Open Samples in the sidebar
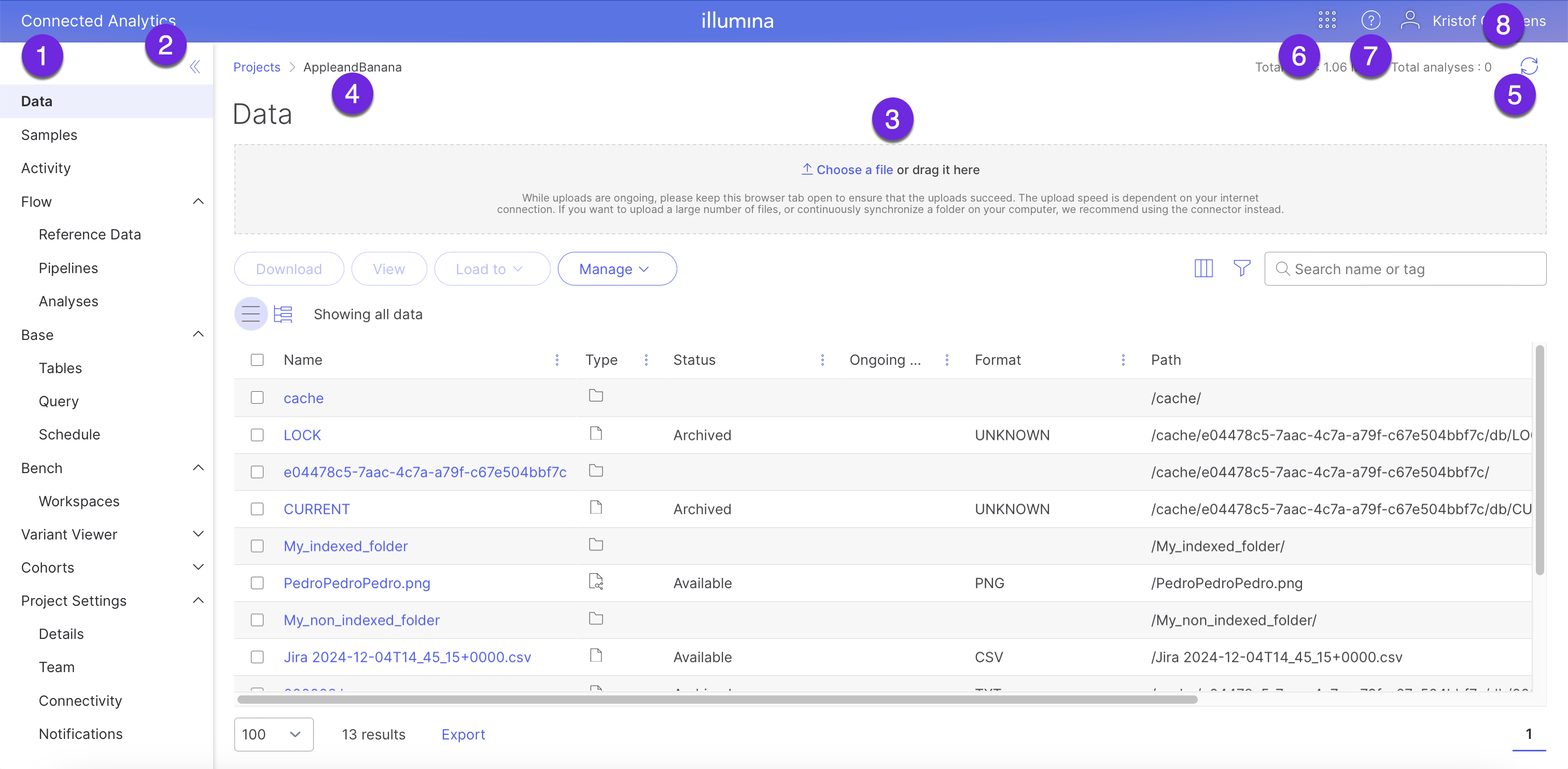 [49, 134]
